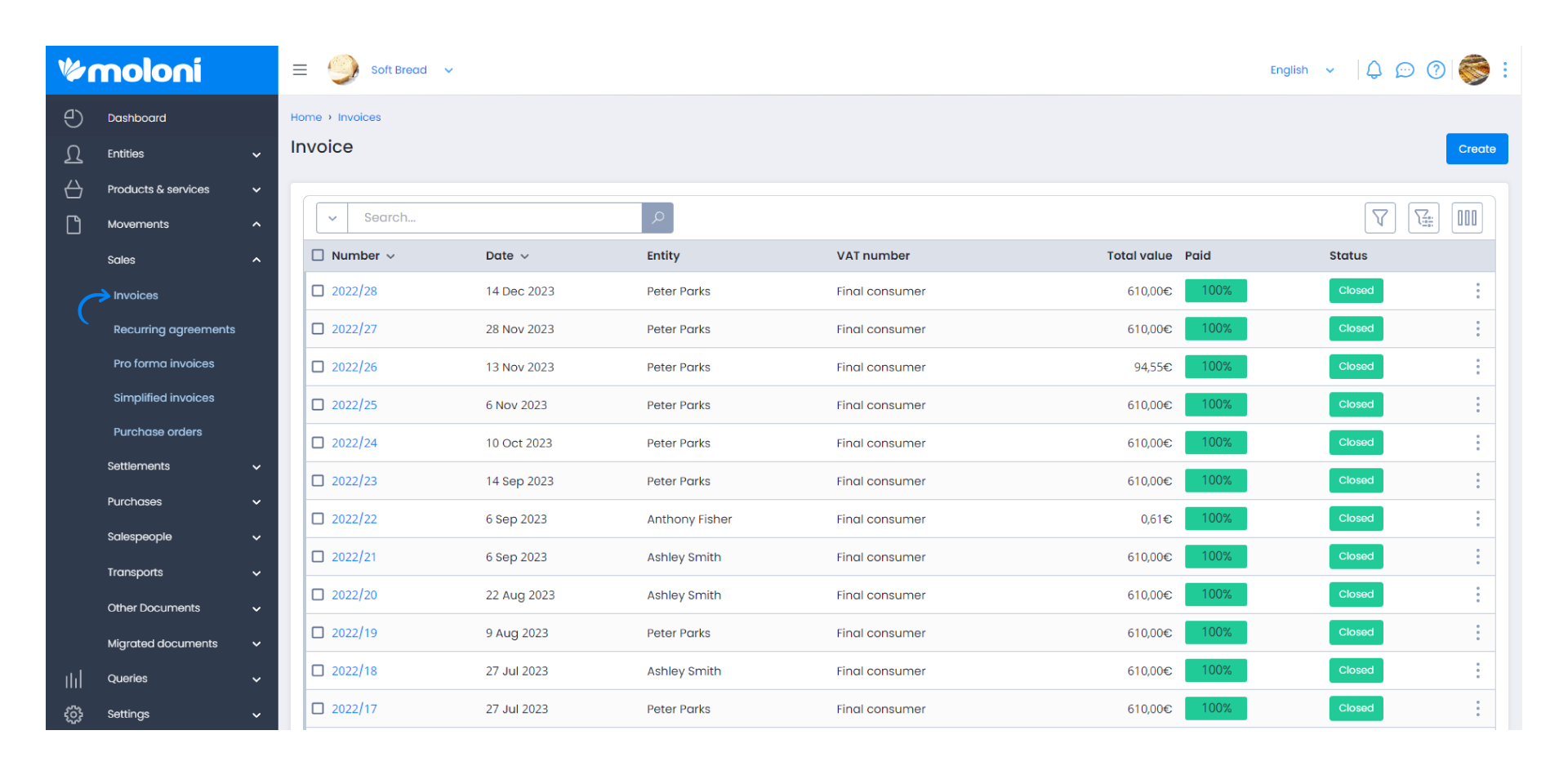Screen dimensions: 1568x775
Task: Click the Soft Bread company logo
Action: (343, 70)
